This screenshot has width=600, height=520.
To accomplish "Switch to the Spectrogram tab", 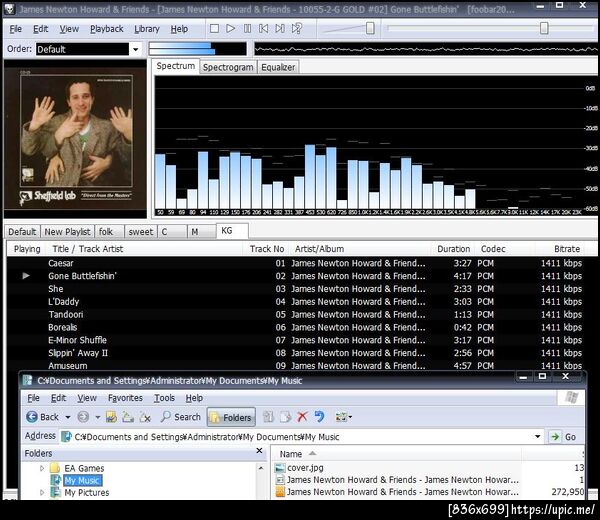I will click(x=228, y=67).
